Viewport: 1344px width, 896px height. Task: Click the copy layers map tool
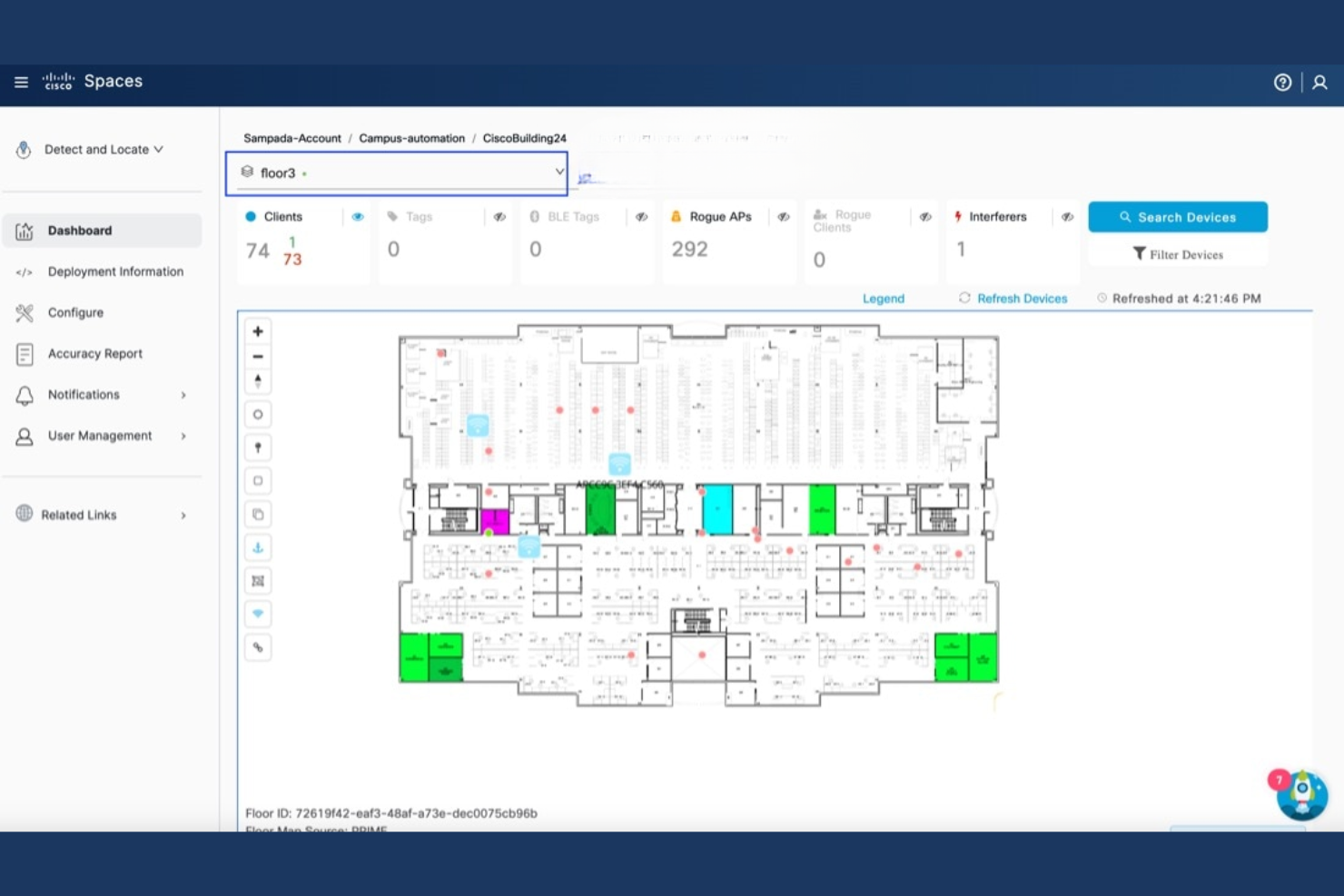[x=258, y=515]
